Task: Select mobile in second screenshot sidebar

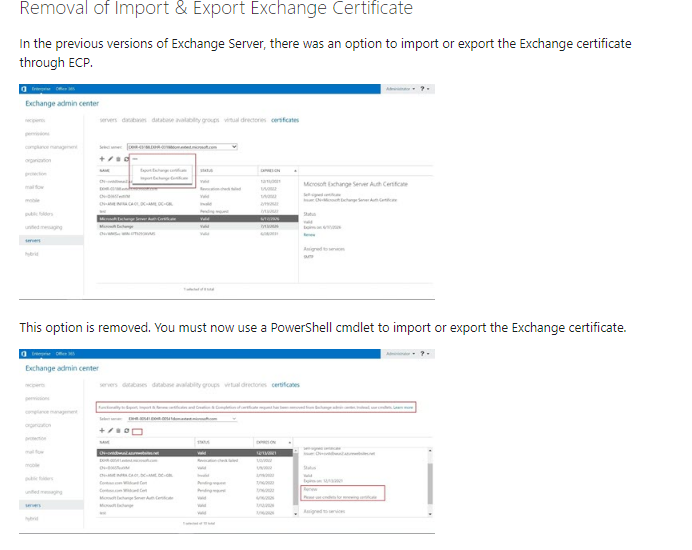Action: (32, 465)
